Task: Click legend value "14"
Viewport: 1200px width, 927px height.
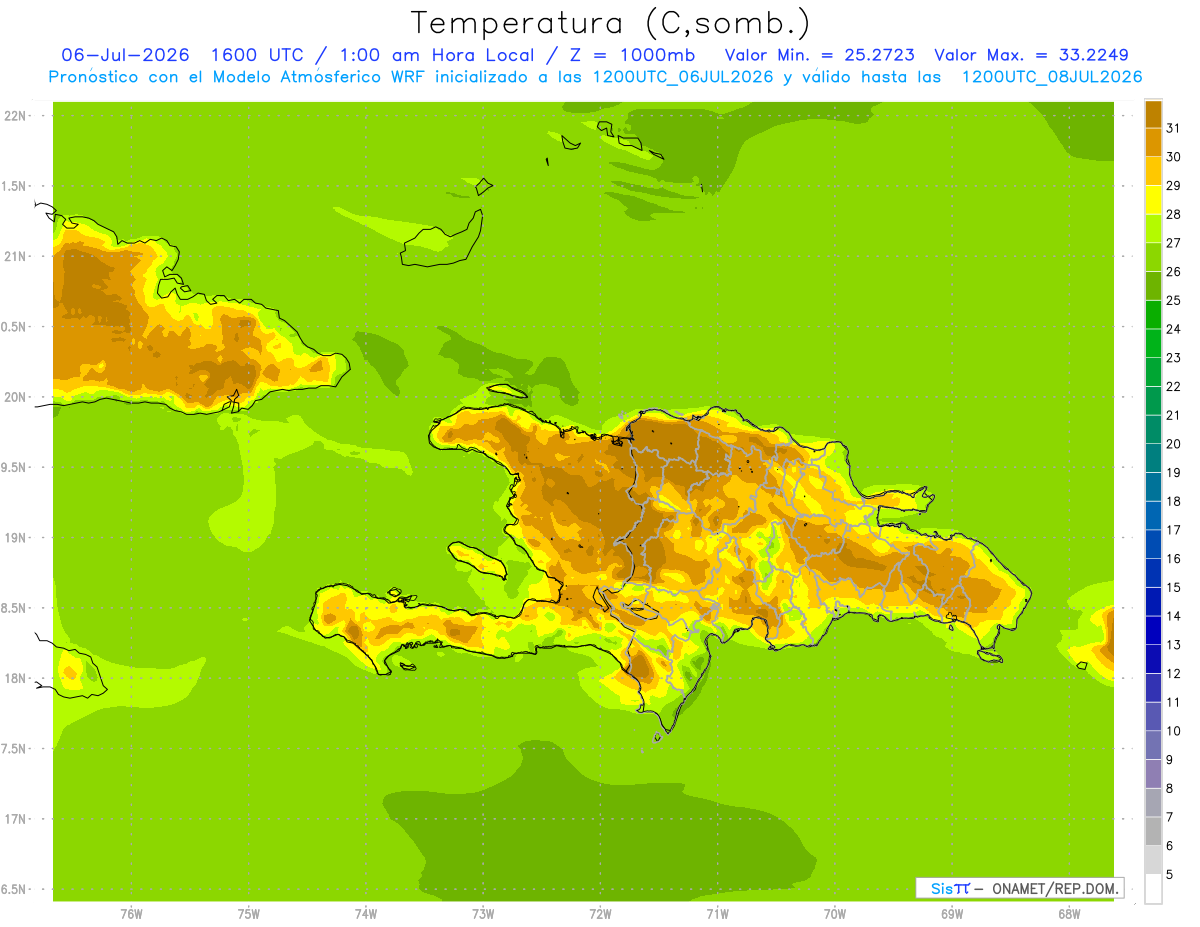Action: coord(1174,616)
